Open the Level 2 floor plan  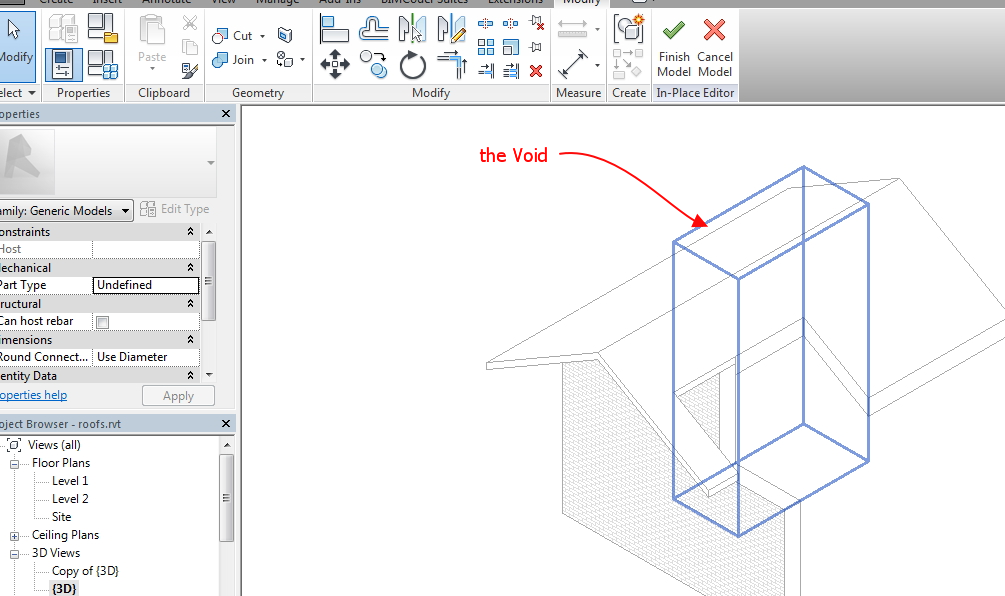tap(70, 499)
